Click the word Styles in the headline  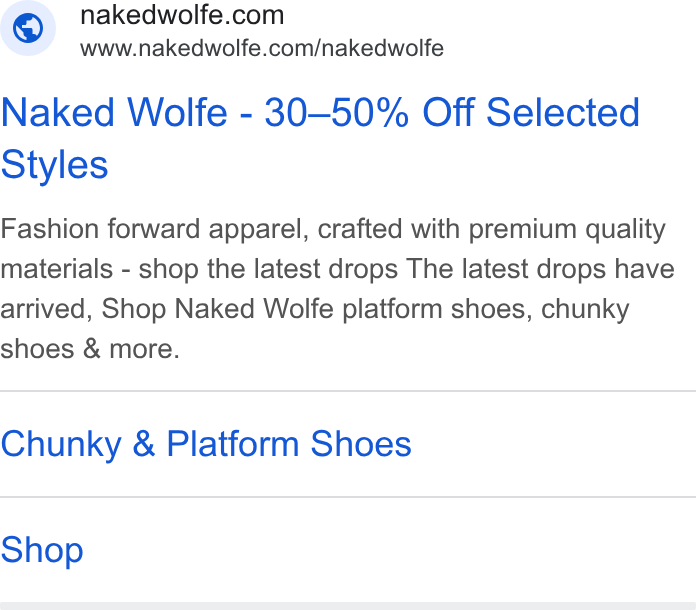(x=54, y=165)
